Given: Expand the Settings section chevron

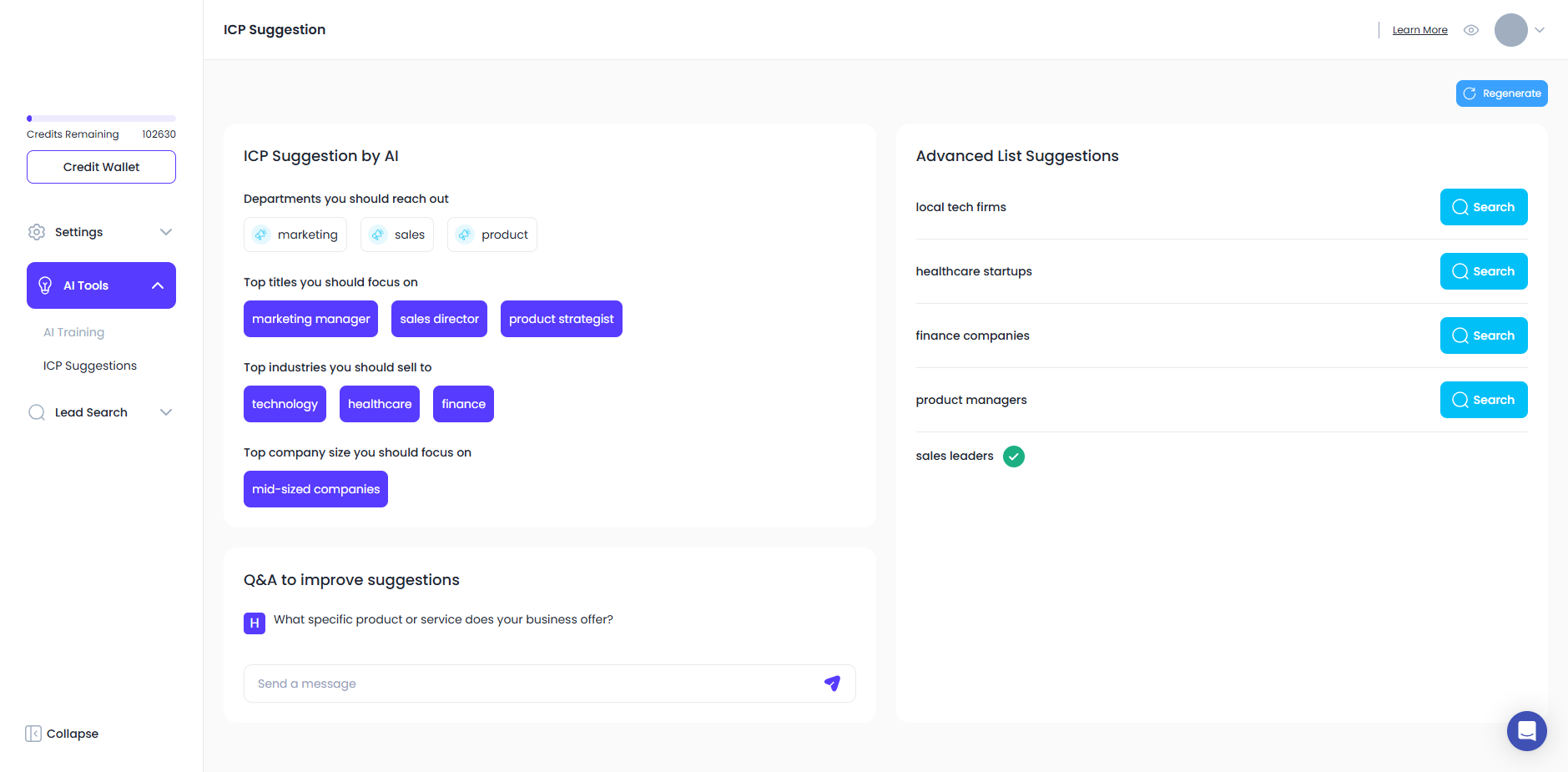Looking at the screenshot, I should [x=166, y=232].
